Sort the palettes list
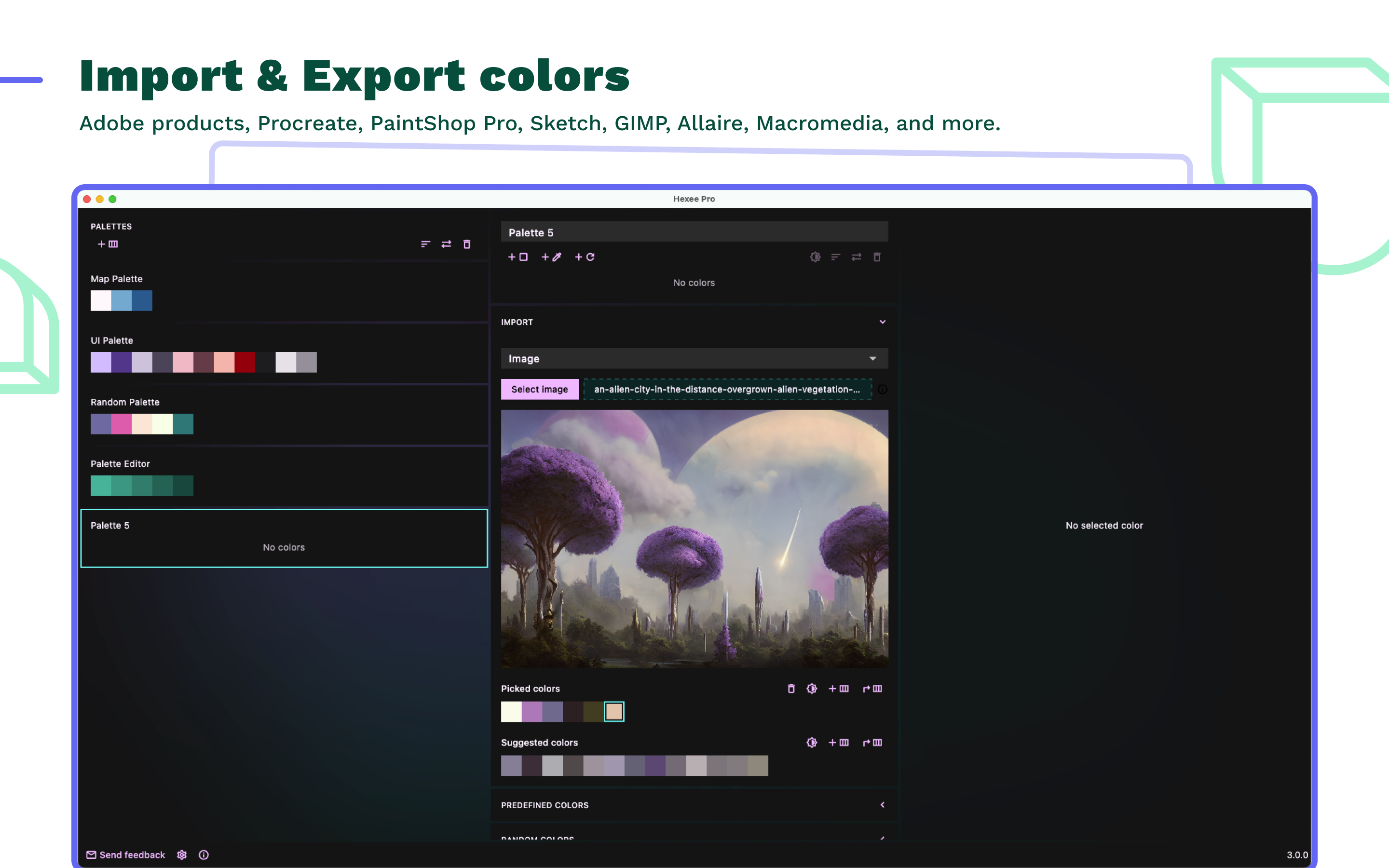This screenshot has width=1389, height=868. (425, 244)
